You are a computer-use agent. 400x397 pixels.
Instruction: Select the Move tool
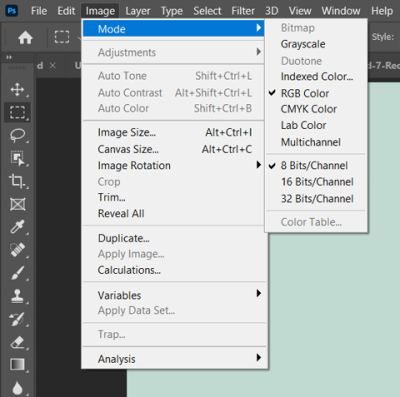(x=17, y=89)
